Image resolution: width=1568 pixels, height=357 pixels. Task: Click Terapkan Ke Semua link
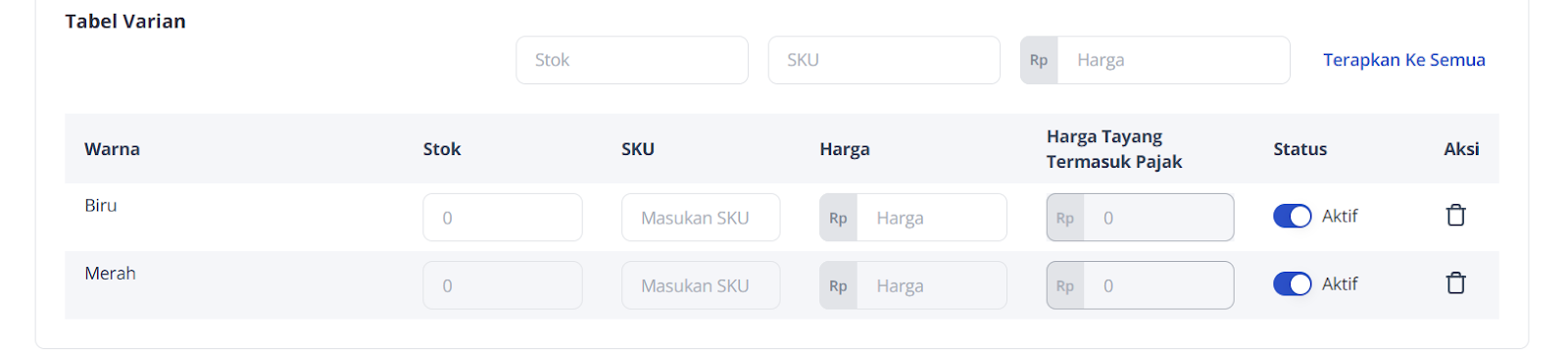click(1403, 60)
